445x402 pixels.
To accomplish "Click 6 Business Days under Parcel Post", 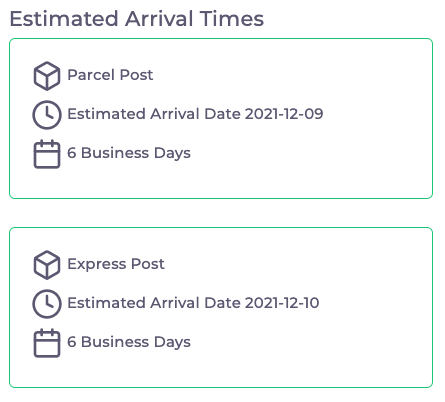I will [x=129, y=153].
